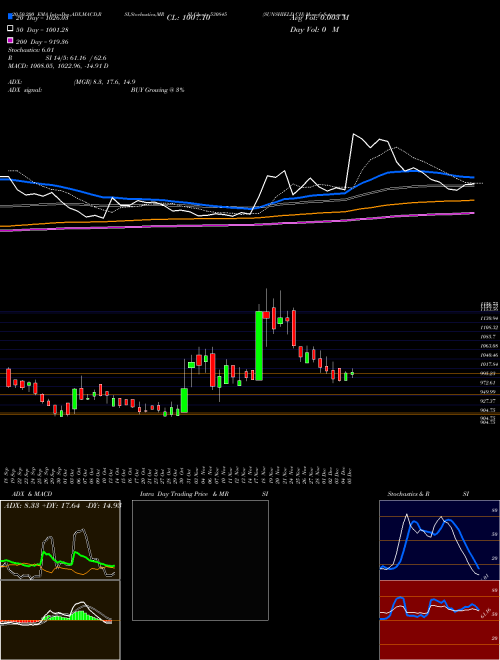Viewport: 500px width, 660px height.
Task: Click the blue Stochastics chart panel
Action: [x=439, y=540]
